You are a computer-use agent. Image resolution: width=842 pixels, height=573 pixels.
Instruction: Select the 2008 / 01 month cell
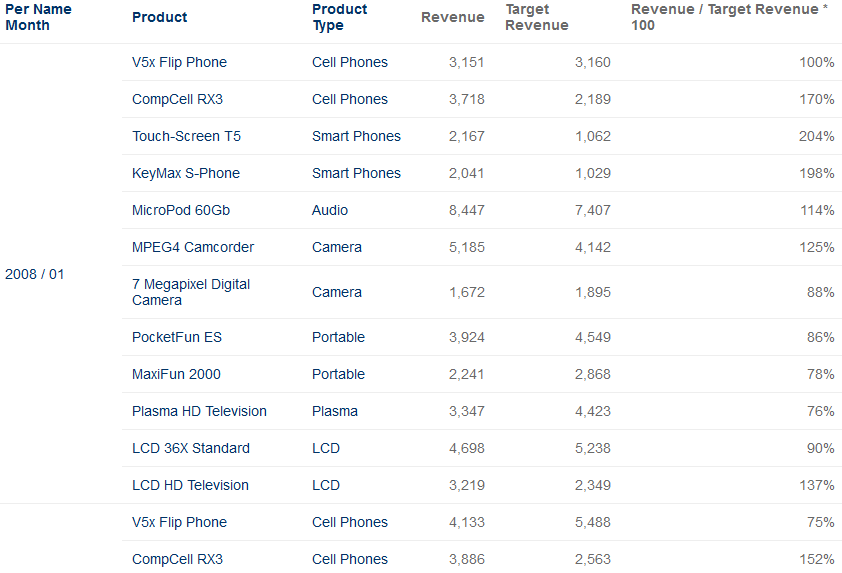(x=34, y=274)
